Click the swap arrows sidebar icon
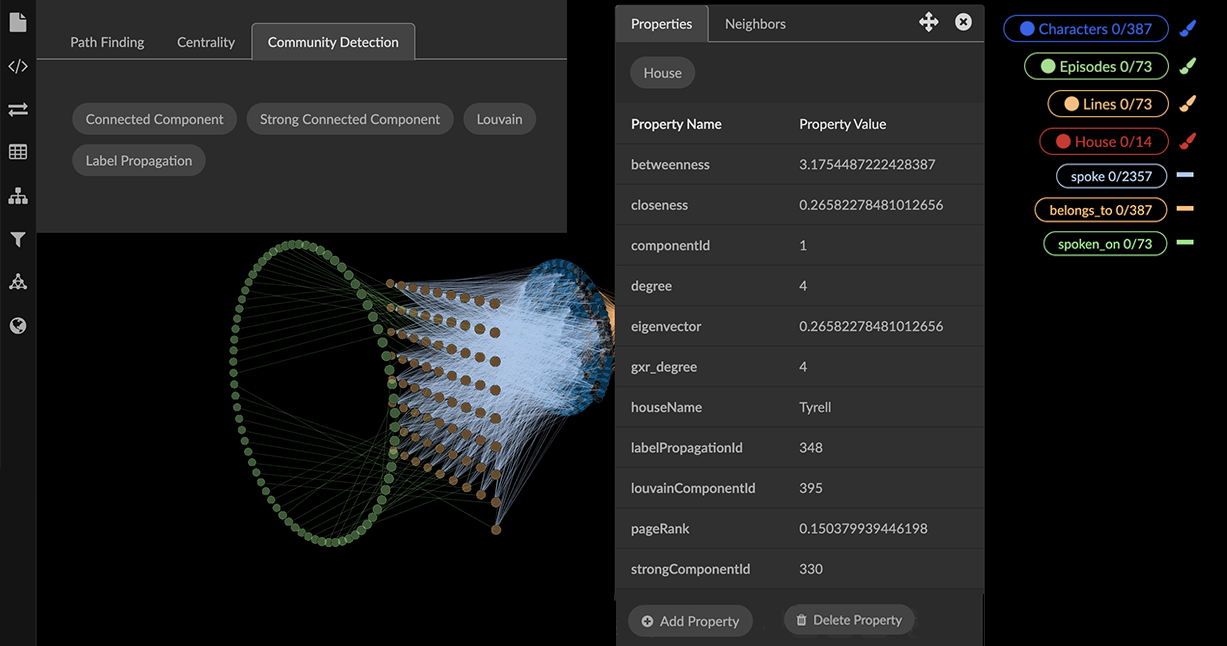 pos(17,110)
